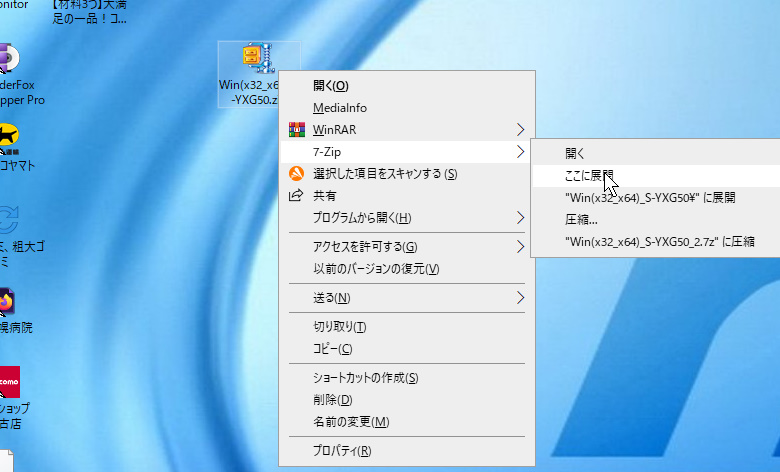Extract to the "Win(x32_x64)_S-YXG50¥" folder
Viewport: 780px width, 472px height.
pyautogui.click(x=649, y=198)
